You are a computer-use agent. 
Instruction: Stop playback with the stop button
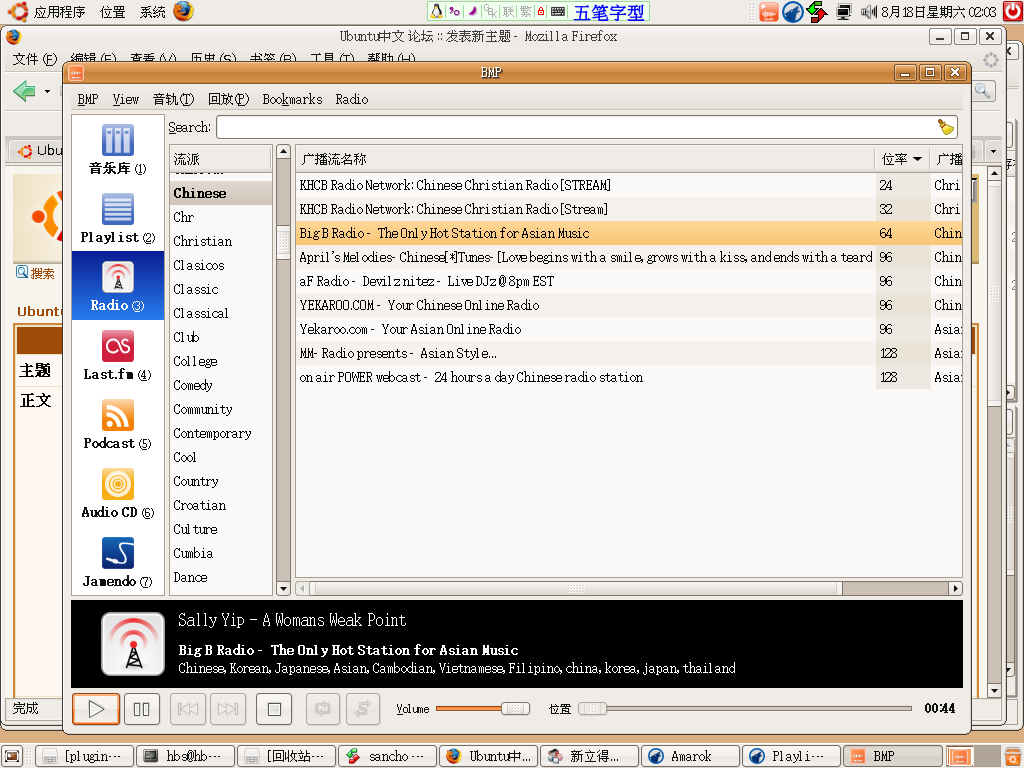(274, 709)
